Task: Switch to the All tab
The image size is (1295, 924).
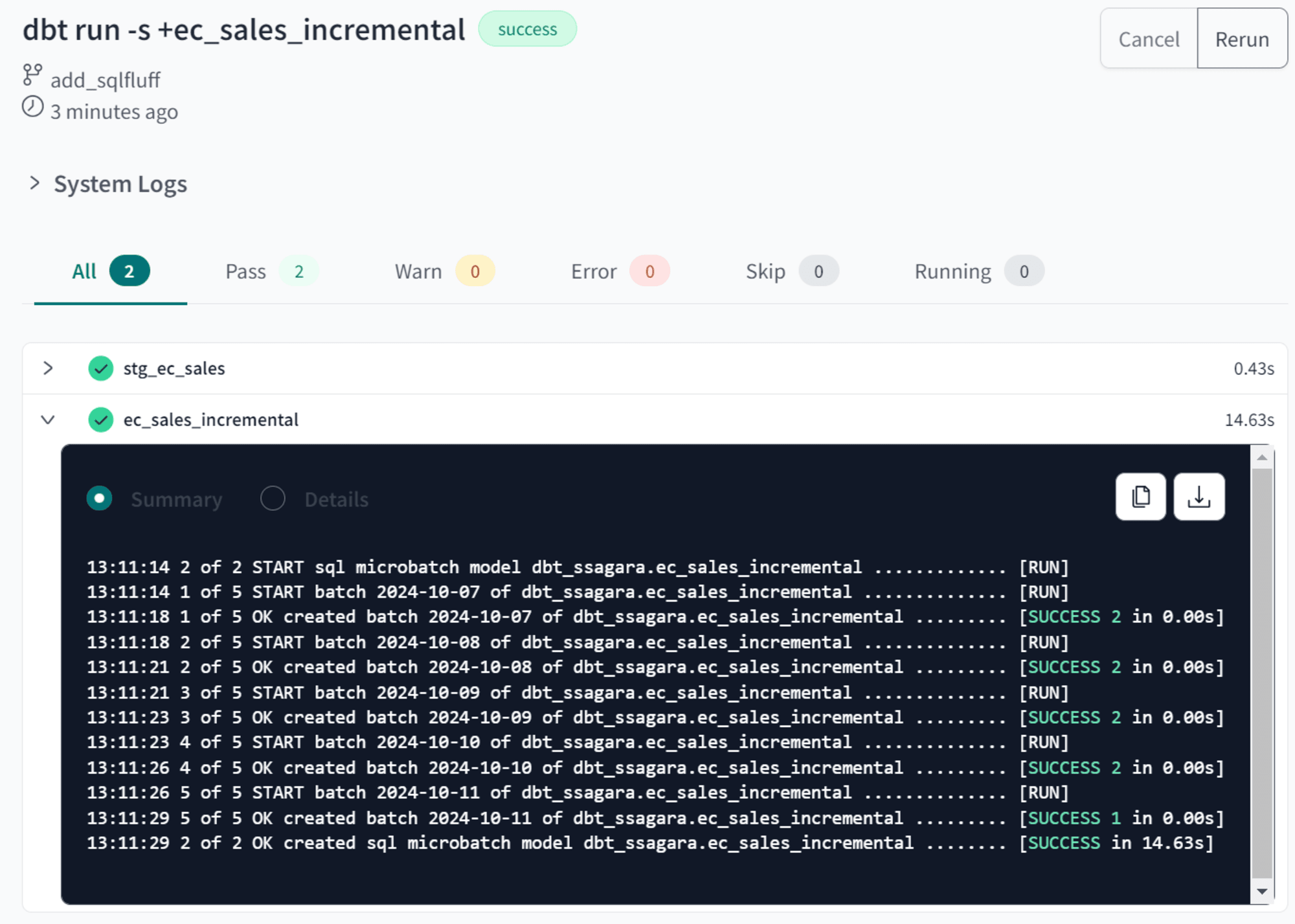Action: 111,271
